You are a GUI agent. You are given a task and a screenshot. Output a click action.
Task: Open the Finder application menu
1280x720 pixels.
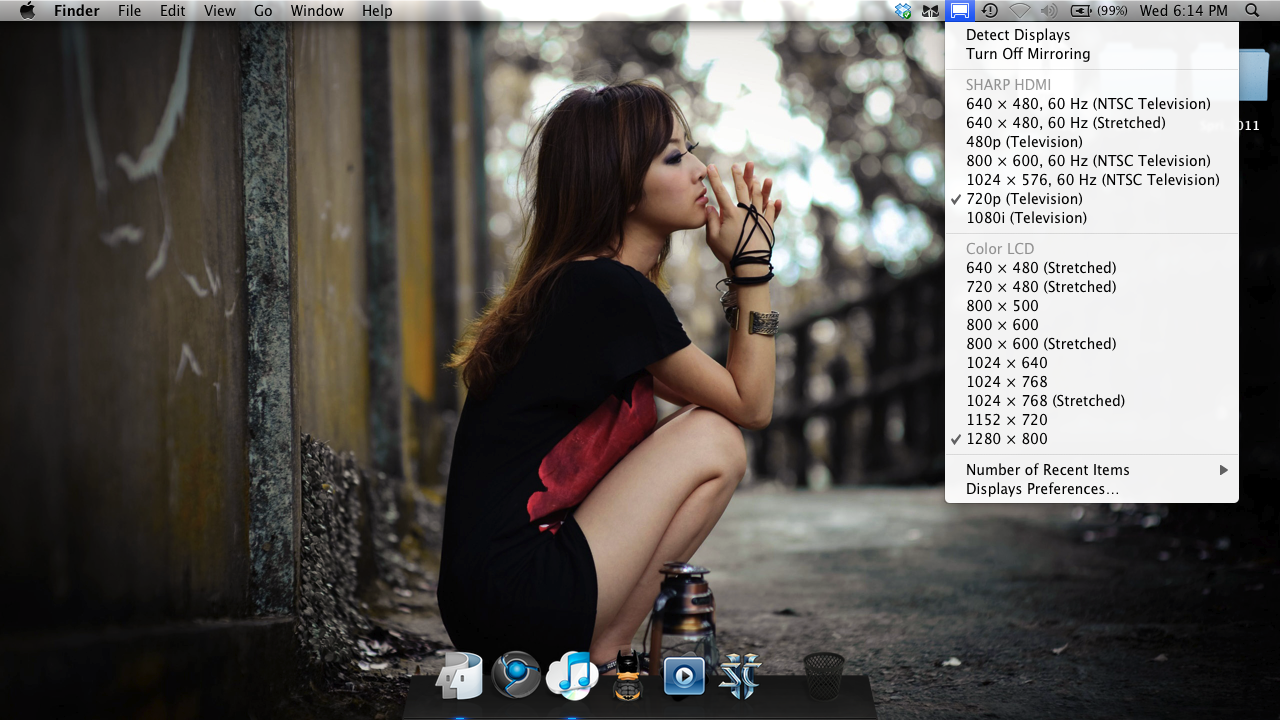[x=77, y=11]
